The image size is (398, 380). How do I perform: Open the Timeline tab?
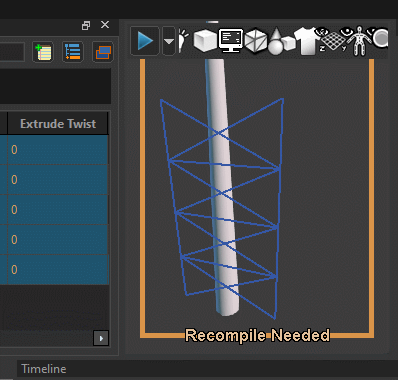tap(44, 369)
